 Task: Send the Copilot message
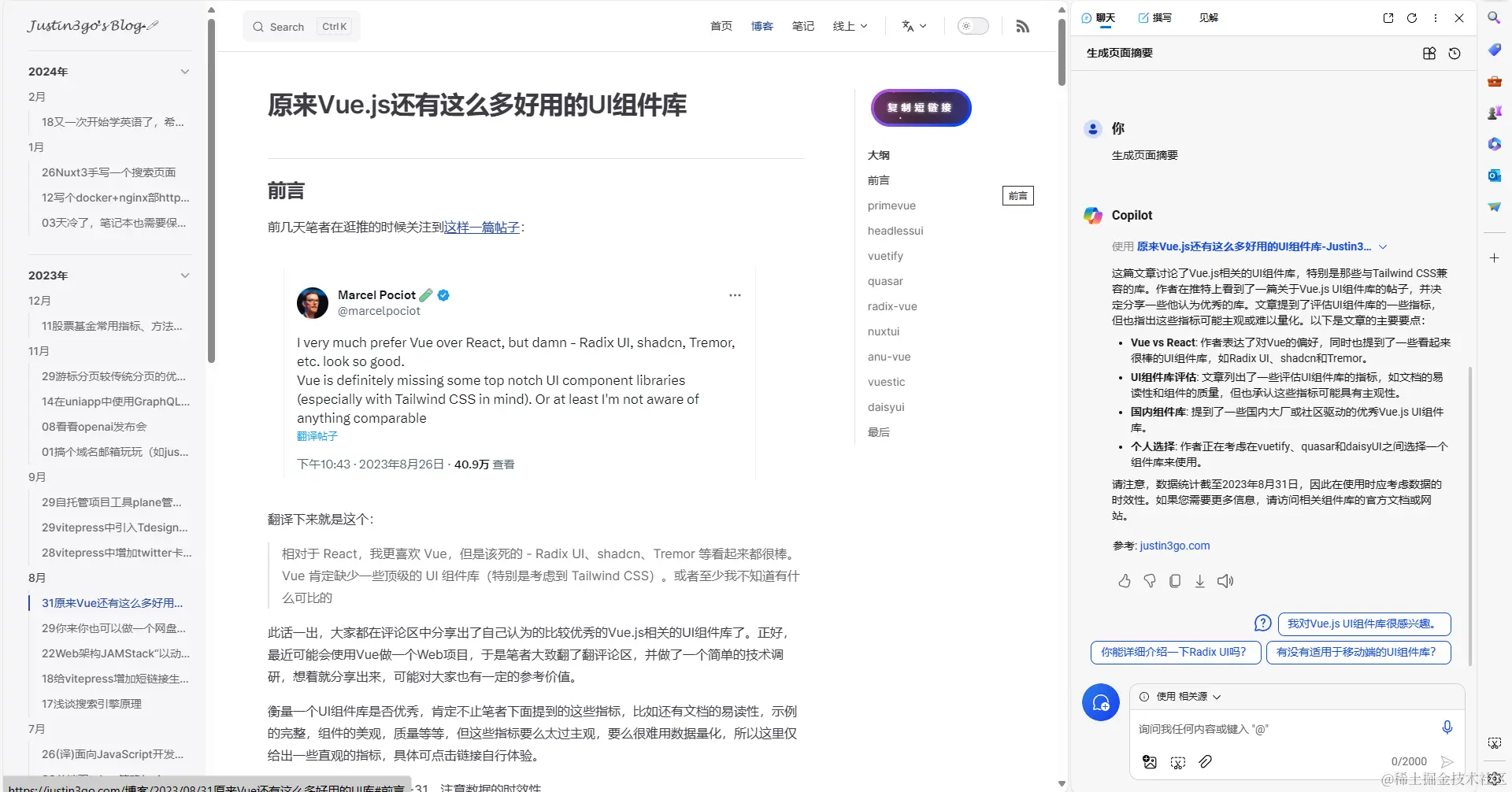coord(1447,761)
